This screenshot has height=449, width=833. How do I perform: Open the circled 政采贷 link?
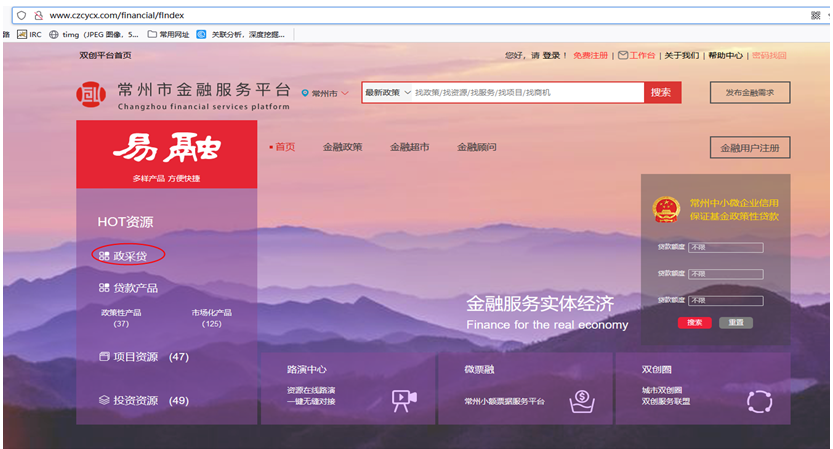129,256
